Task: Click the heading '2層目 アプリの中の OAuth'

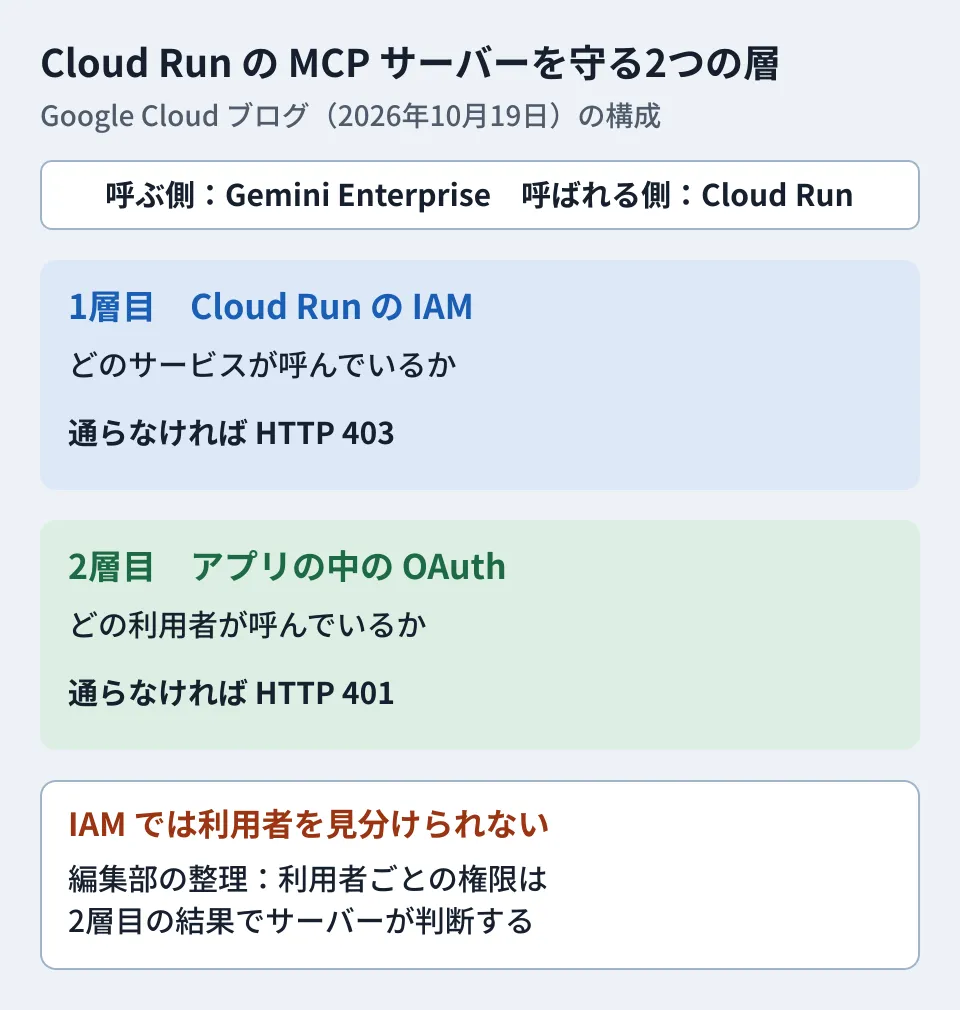Action: pyautogui.click(x=287, y=567)
